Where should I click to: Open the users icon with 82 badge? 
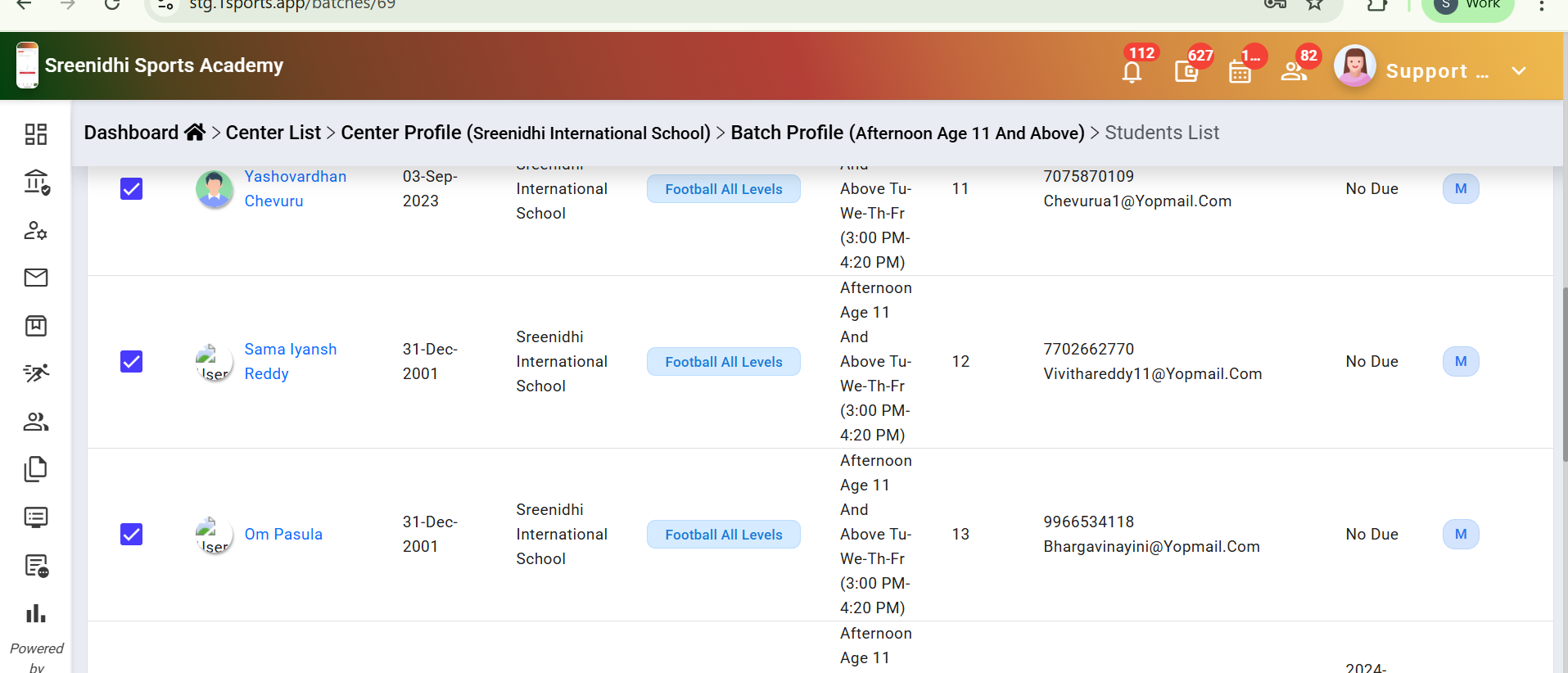pos(1294,72)
